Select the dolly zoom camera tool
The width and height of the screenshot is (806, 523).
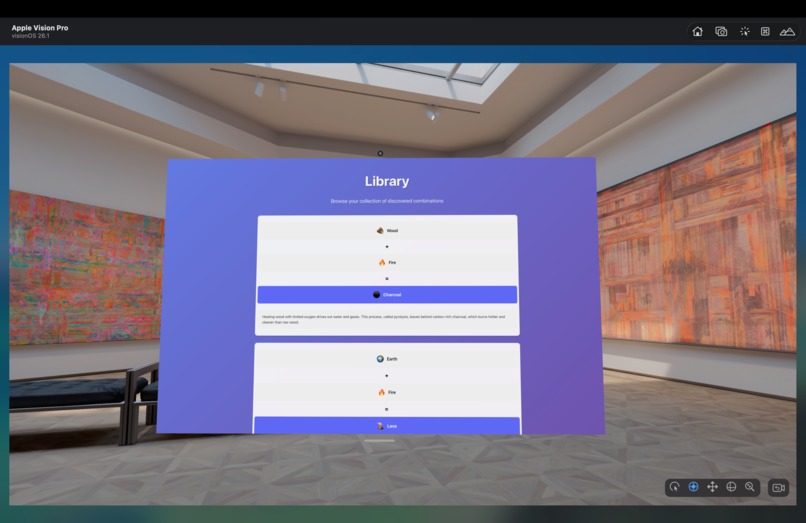[750, 486]
